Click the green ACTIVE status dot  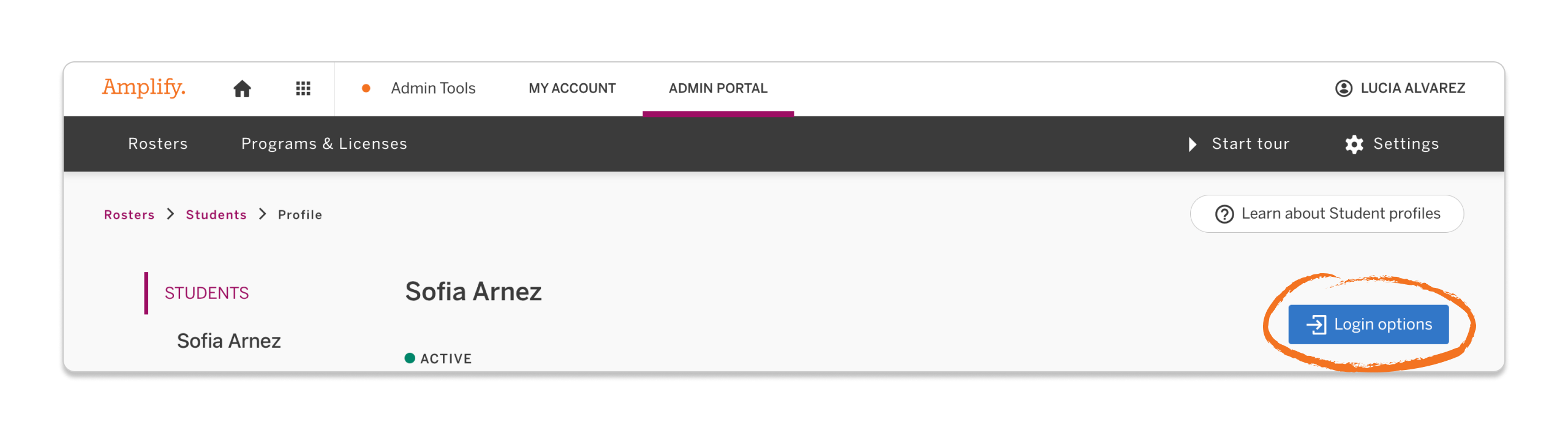(x=409, y=358)
